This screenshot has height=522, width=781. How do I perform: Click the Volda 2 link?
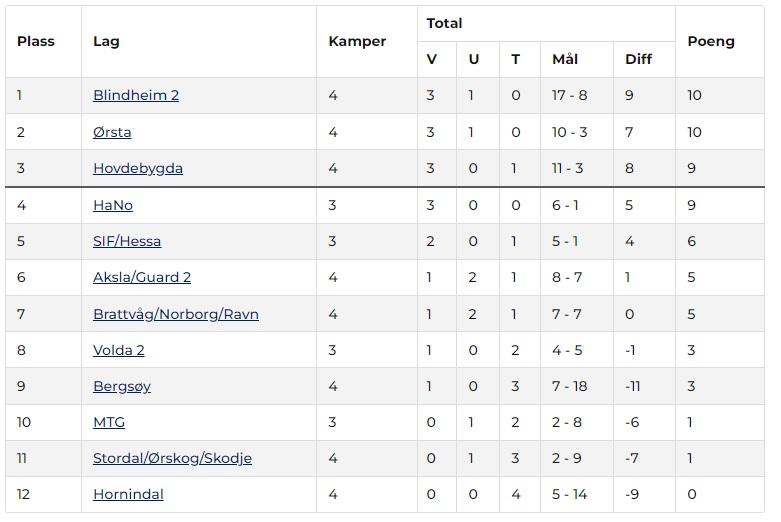118,350
